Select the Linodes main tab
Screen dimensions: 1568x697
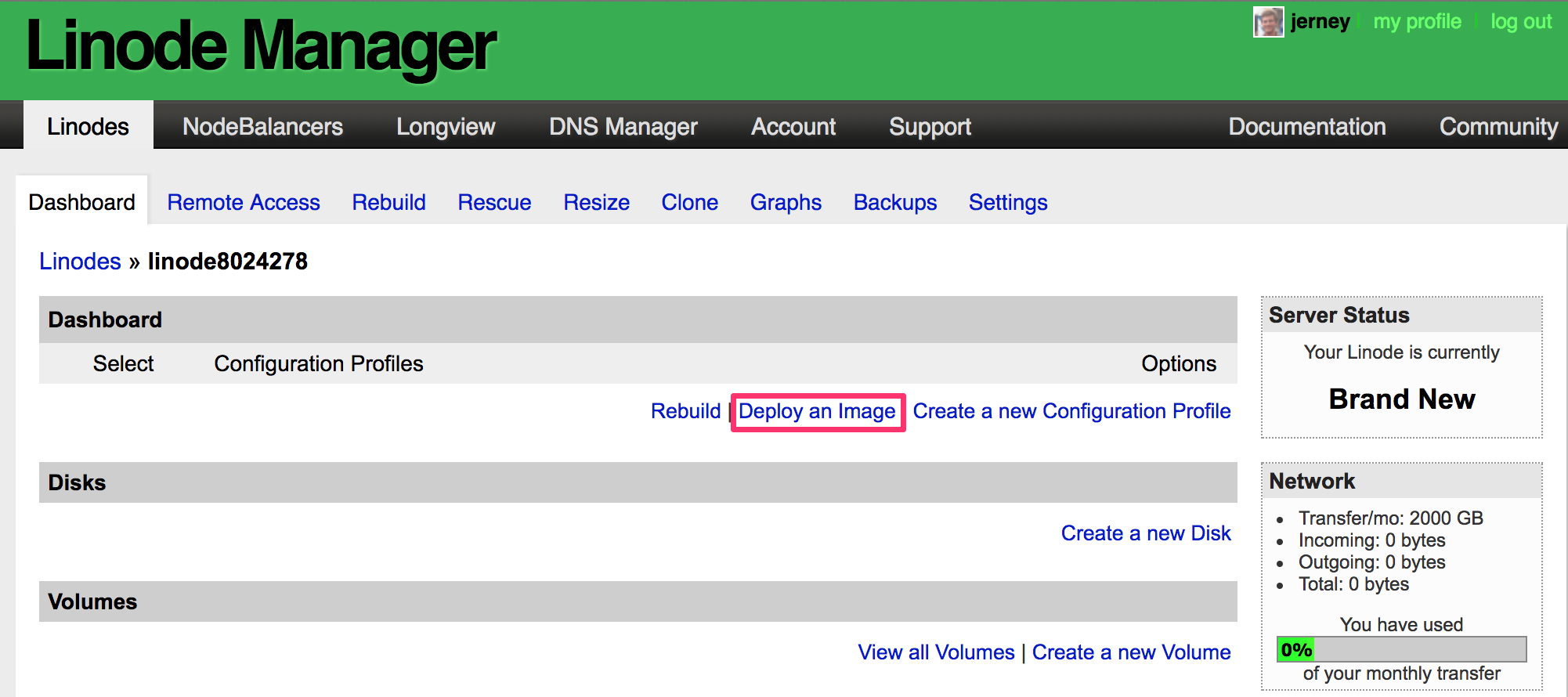(88, 126)
